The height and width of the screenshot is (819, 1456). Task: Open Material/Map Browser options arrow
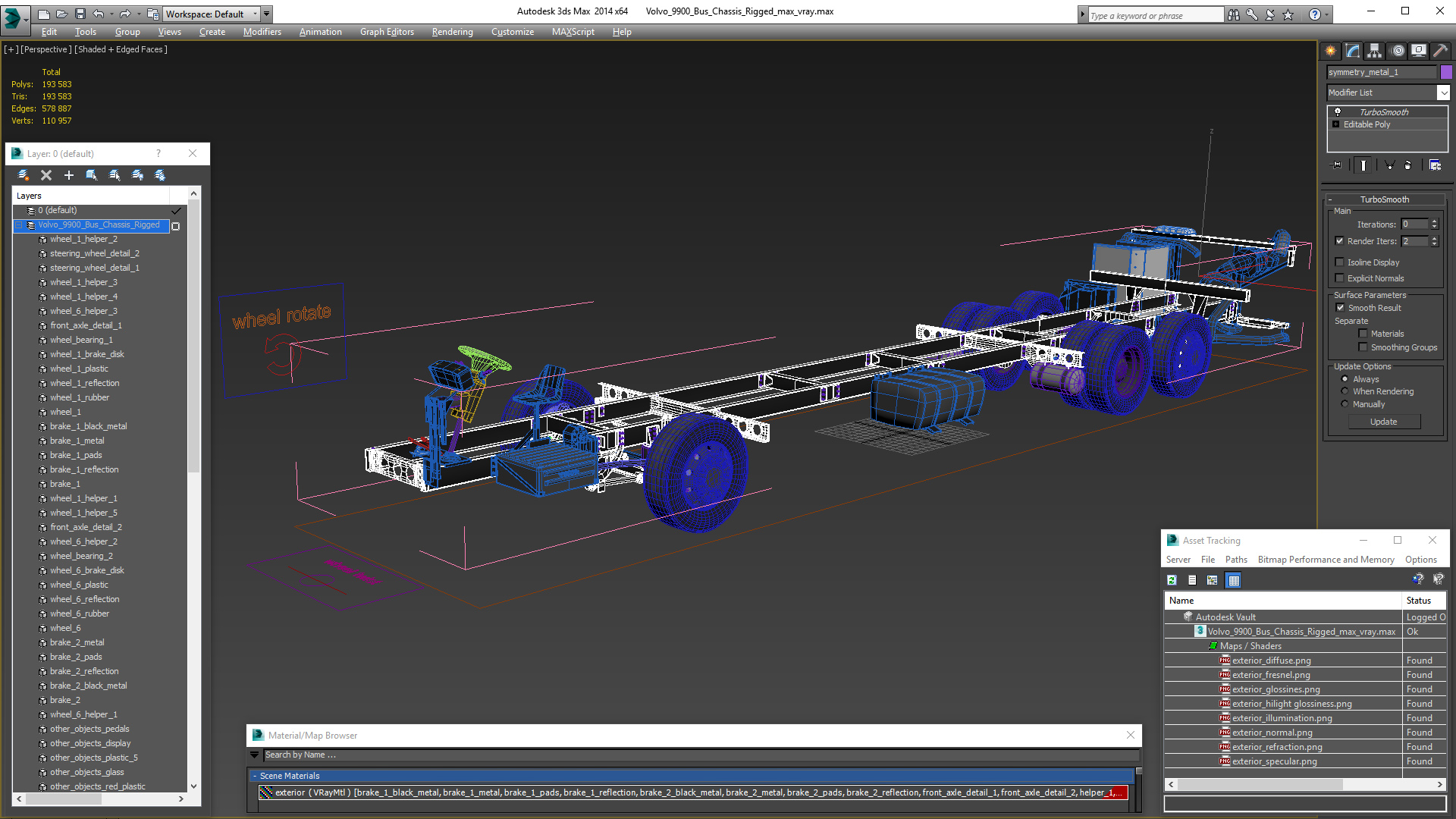click(254, 755)
